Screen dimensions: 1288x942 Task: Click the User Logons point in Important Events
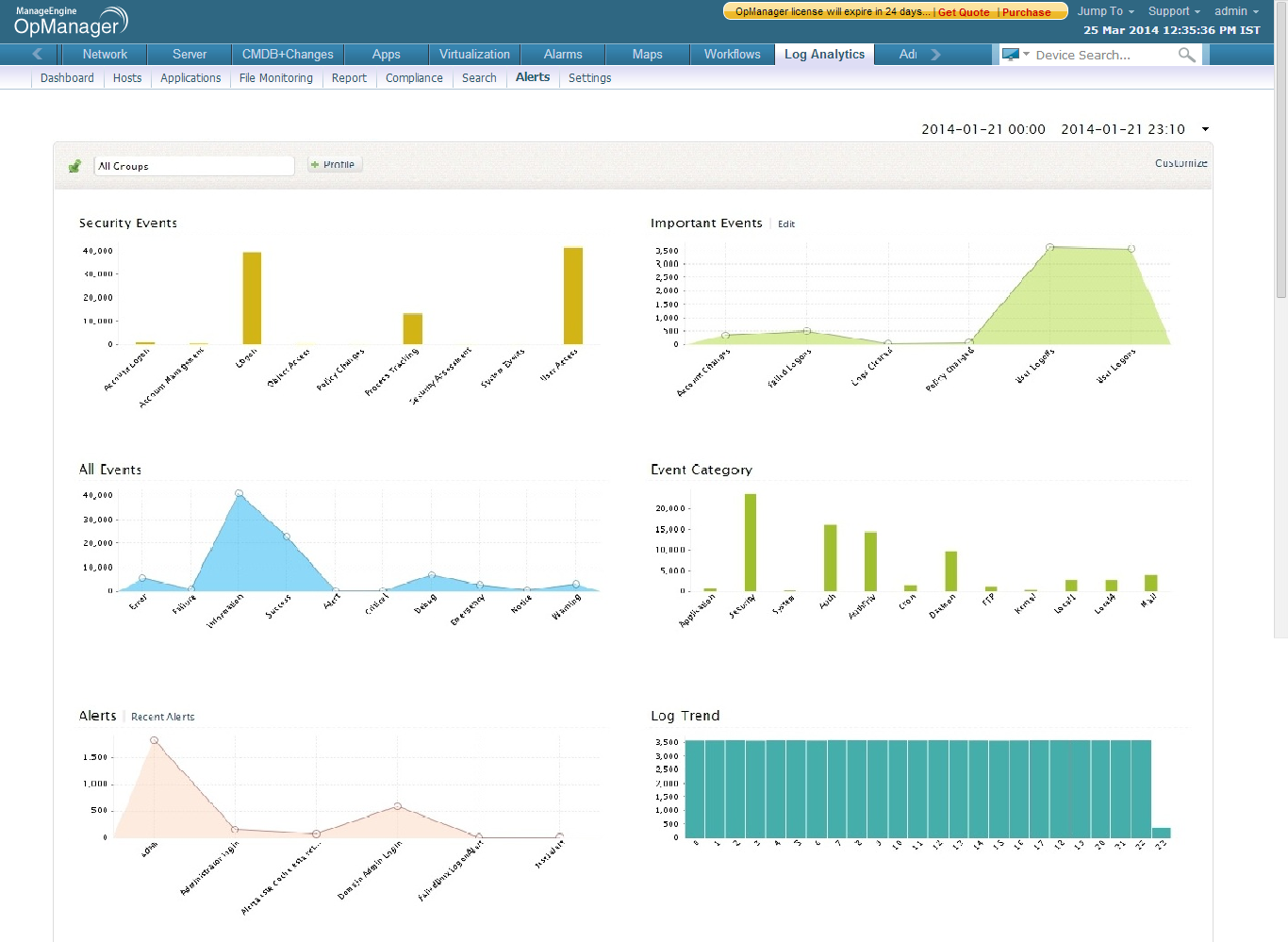(1131, 249)
